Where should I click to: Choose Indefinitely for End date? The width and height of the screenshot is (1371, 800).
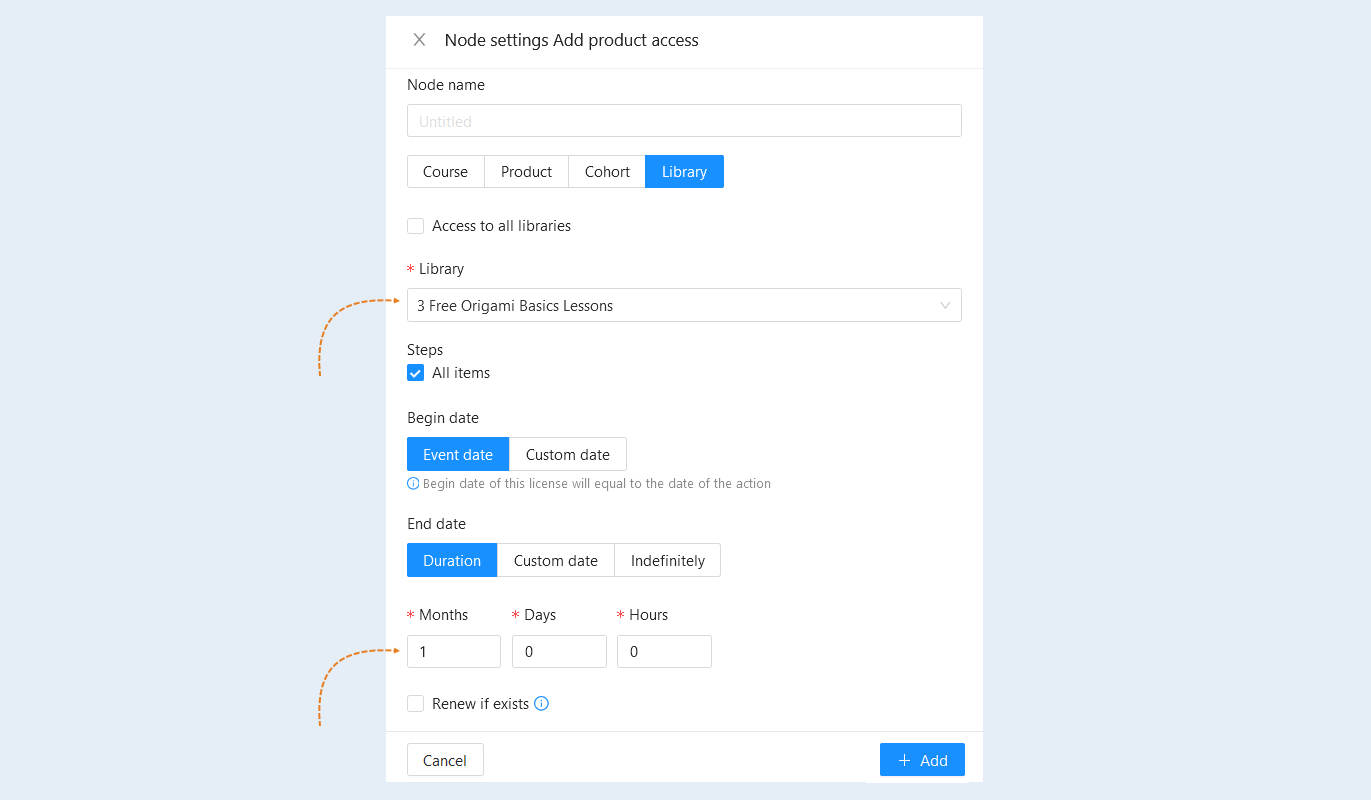668,560
